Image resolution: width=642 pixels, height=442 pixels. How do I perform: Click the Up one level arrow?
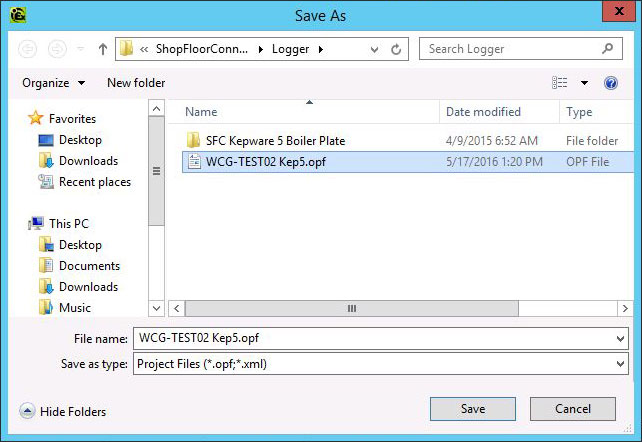(x=102, y=48)
